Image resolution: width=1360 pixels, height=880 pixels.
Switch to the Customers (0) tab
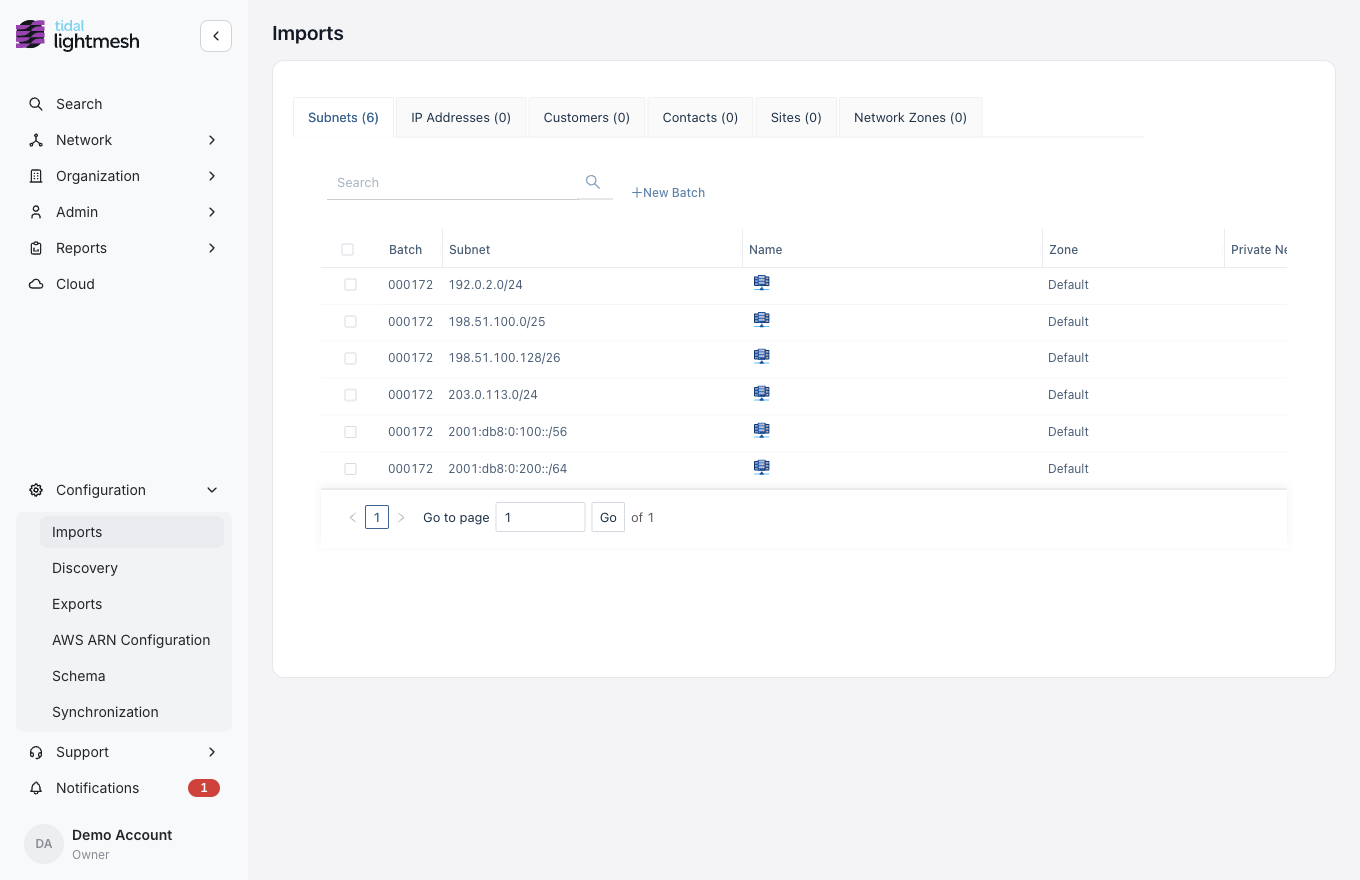point(587,117)
